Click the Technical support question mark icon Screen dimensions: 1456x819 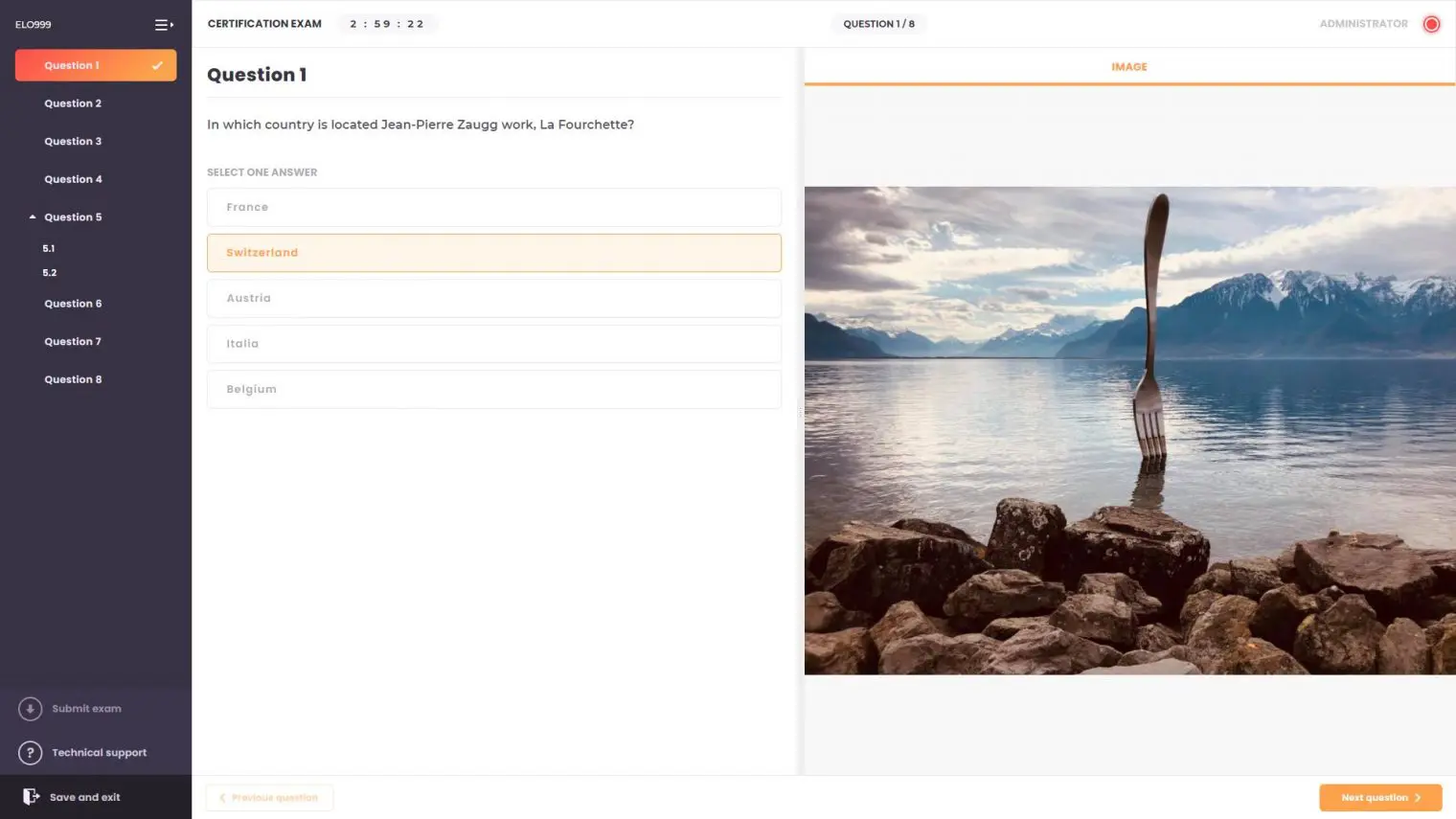coord(30,753)
